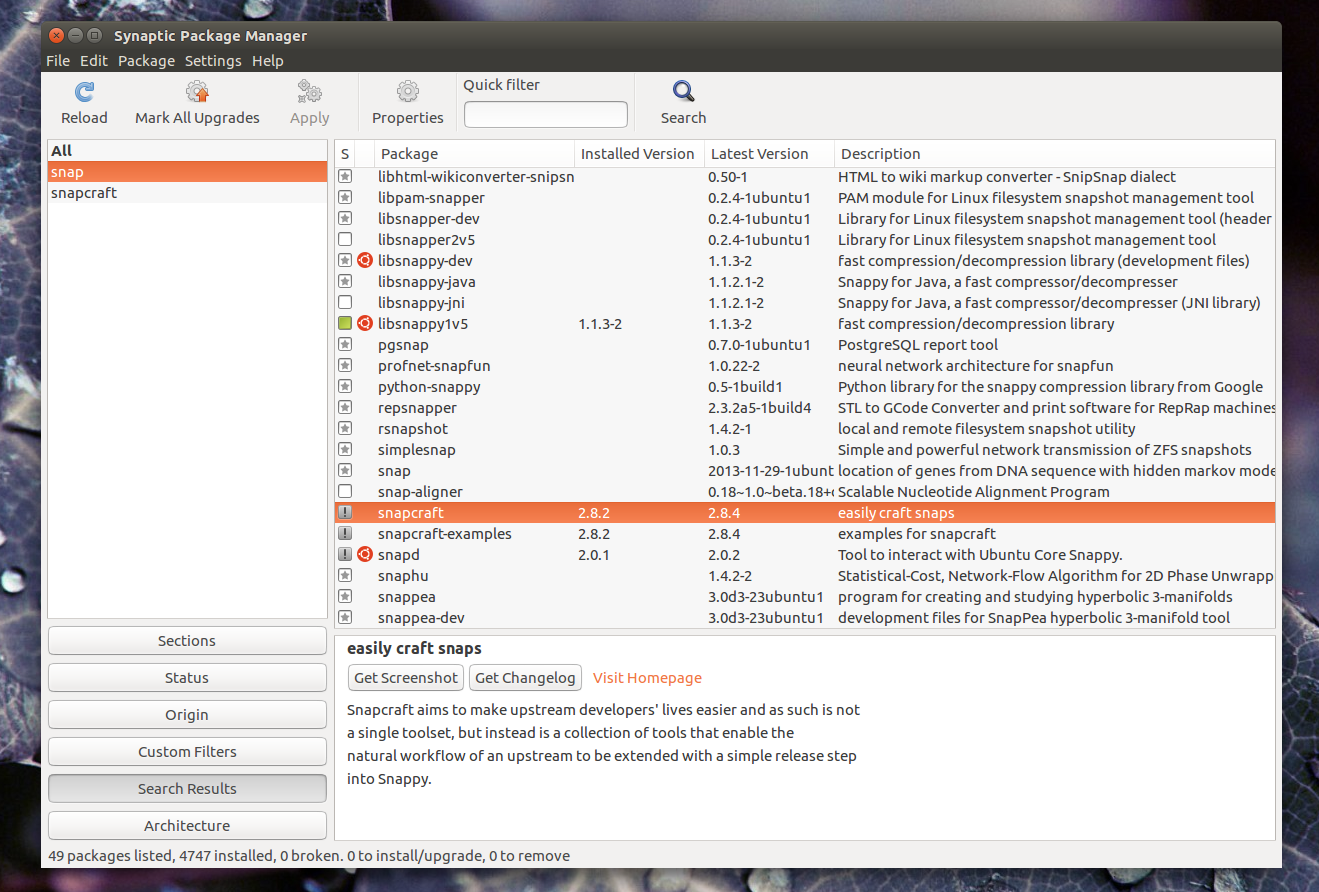This screenshot has height=892, width=1319.
Task: Select the rsnapshot package row
Action: coord(805,429)
